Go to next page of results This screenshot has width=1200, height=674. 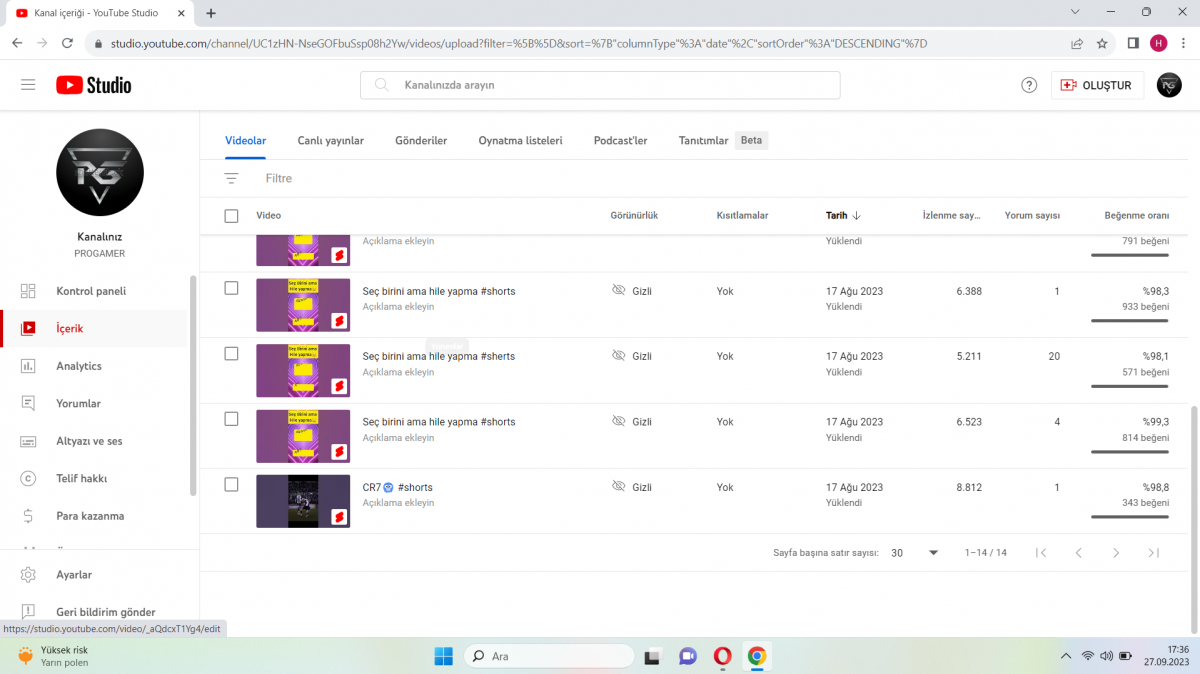point(1116,552)
